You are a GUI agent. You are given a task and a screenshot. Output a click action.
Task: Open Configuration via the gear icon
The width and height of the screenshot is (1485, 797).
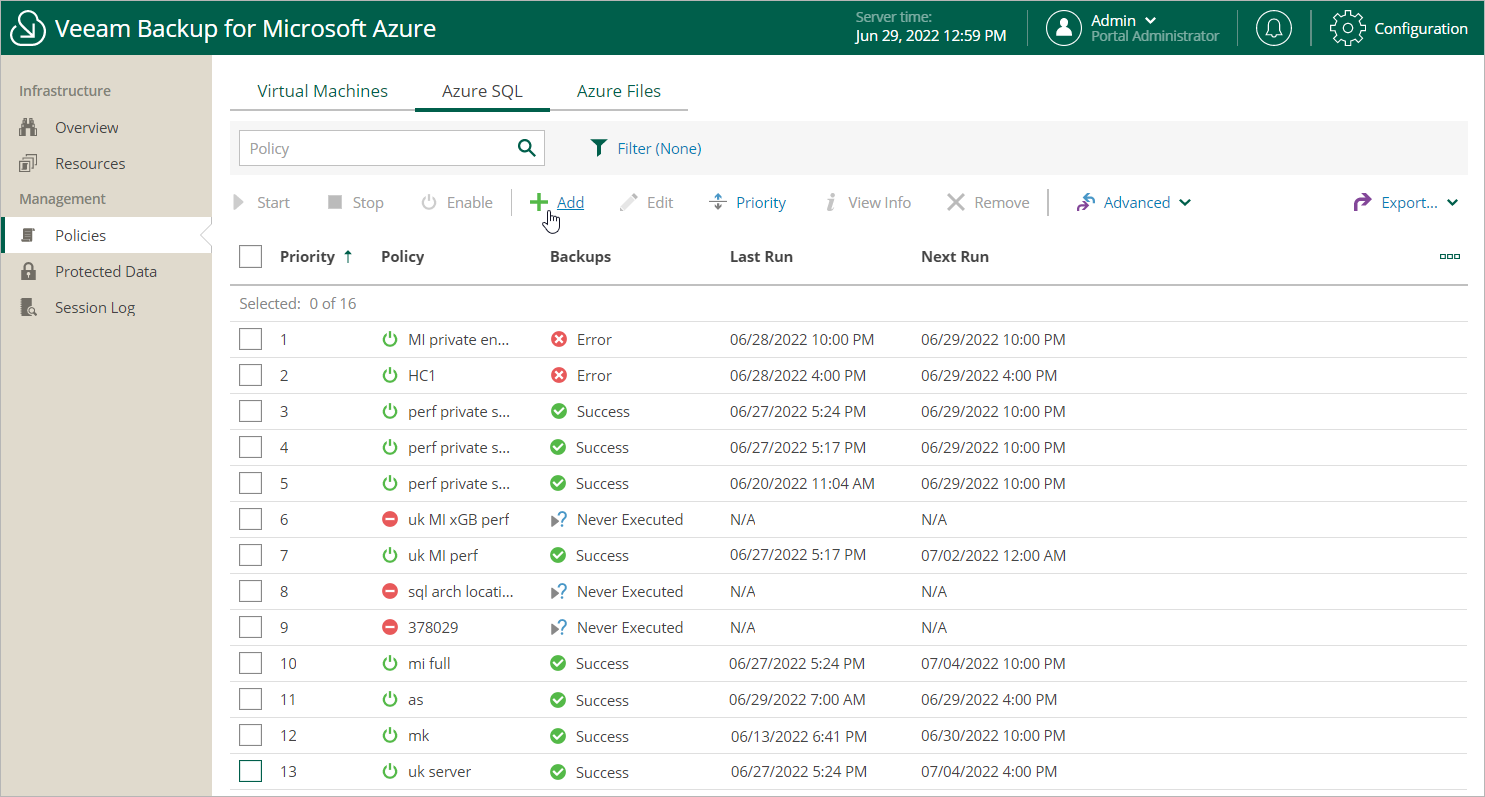[x=1347, y=28]
